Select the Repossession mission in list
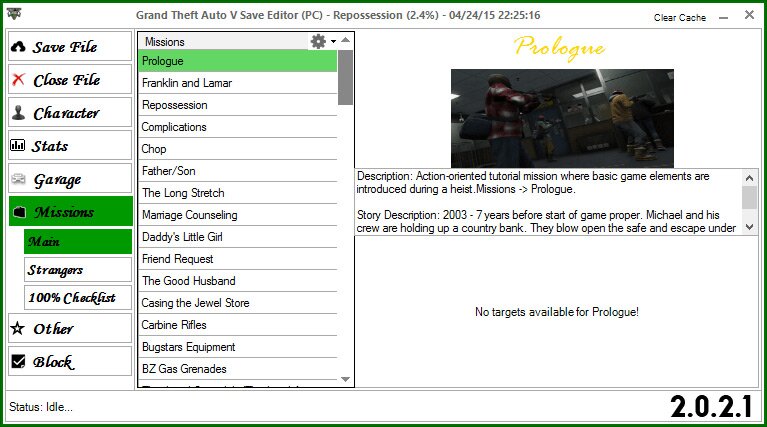The image size is (767, 427). (x=238, y=105)
